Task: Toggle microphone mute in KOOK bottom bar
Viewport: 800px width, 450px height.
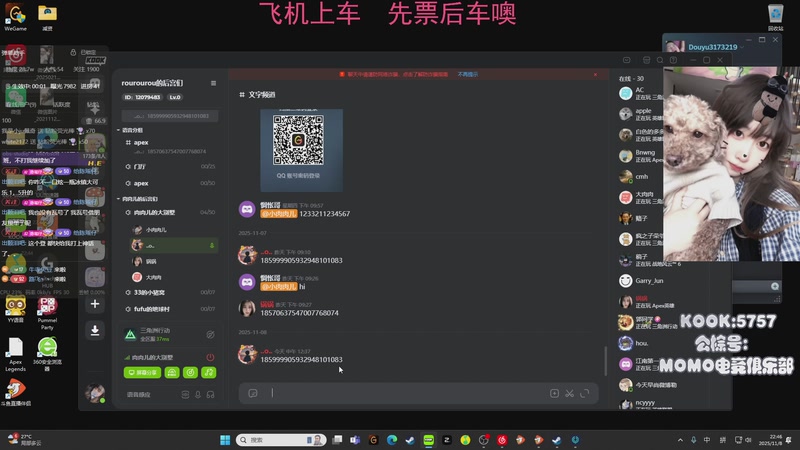Action: [198, 394]
